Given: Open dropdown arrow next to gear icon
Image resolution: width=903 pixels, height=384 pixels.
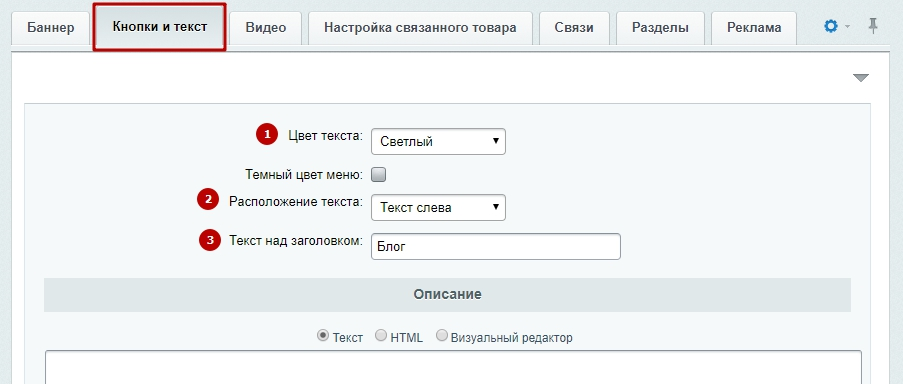Looking at the screenshot, I should pyautogui.click(x=847, y=26).
